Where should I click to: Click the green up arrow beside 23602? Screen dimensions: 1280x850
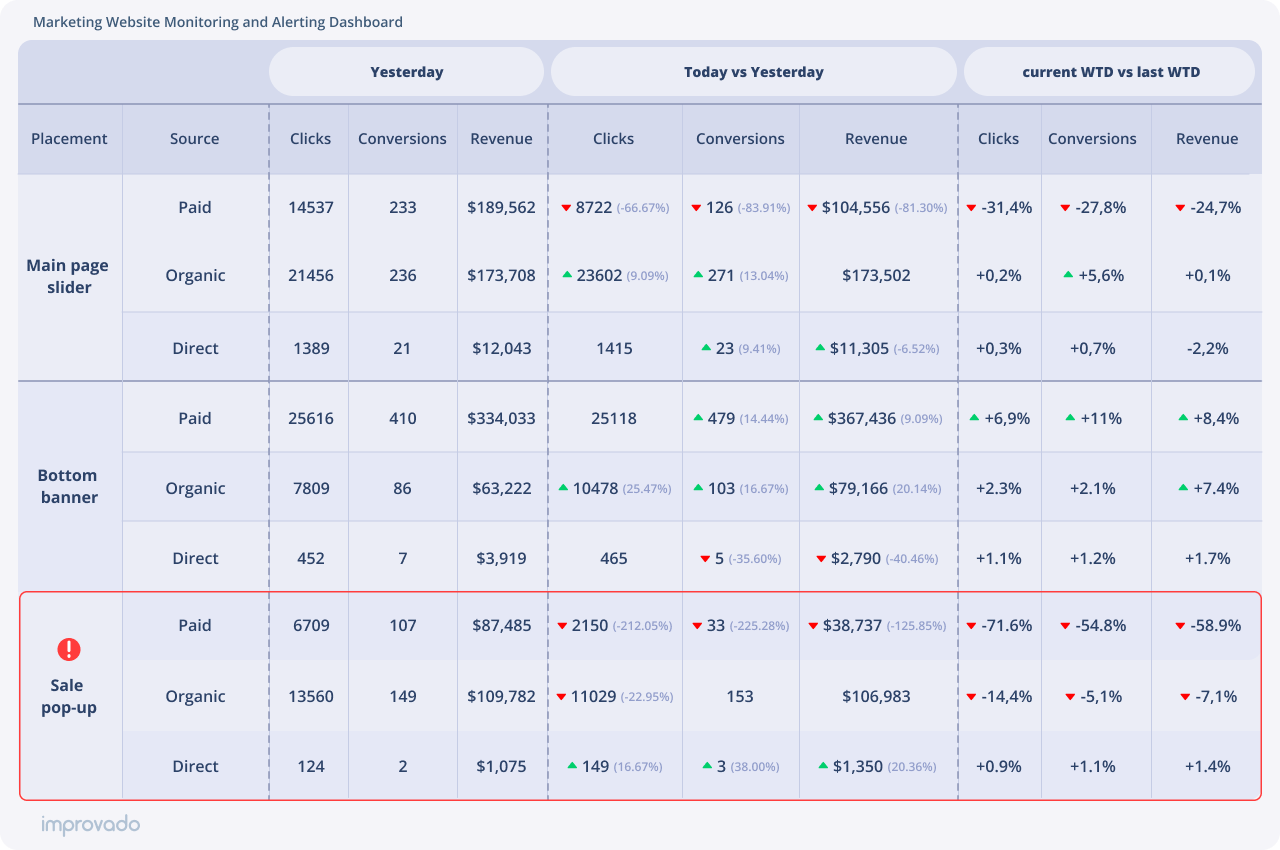(x=567, y=275)
